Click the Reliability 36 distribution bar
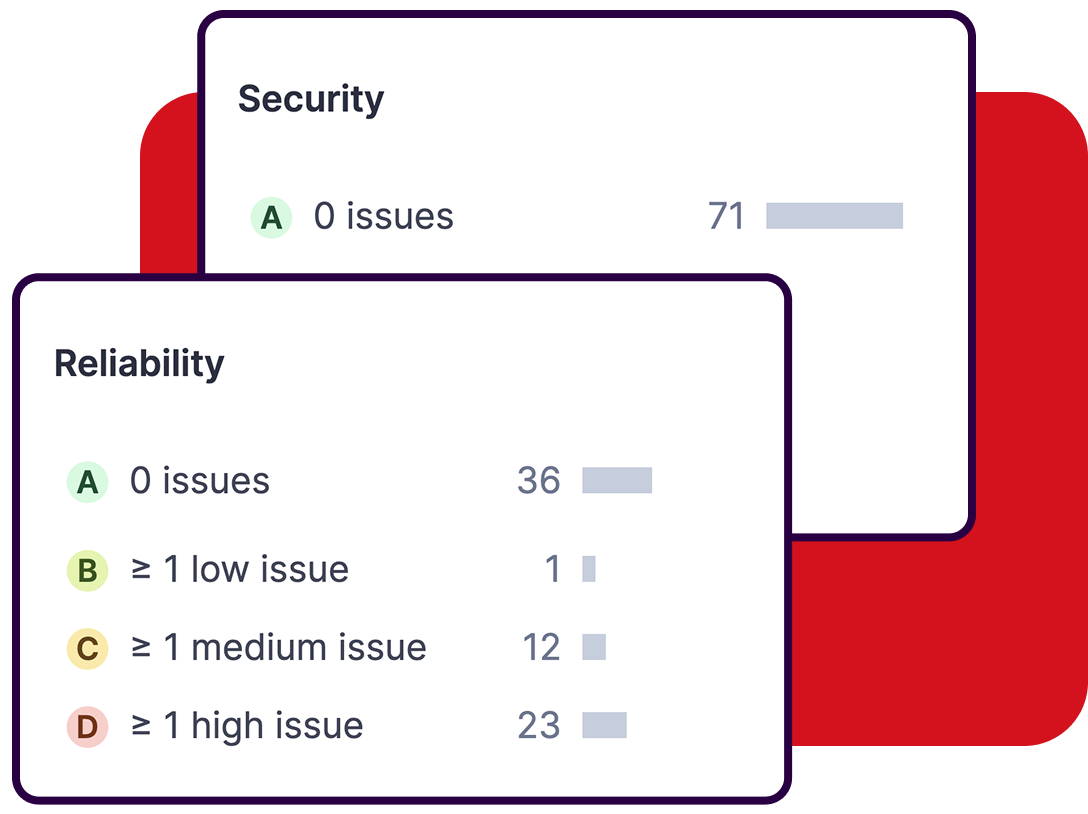Screen dimensions: 1088x814 617,480
